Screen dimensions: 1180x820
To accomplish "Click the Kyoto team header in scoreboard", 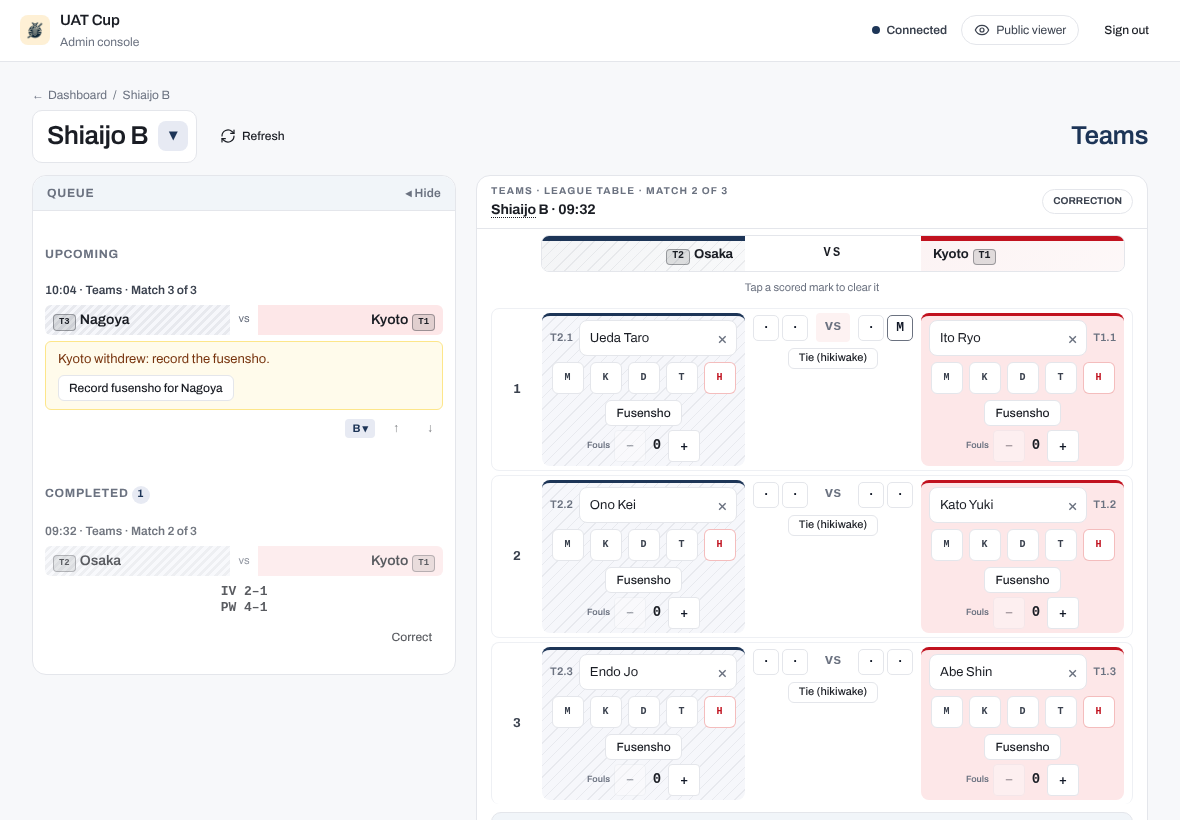I will pyautogui.click(x=1022, y=254).
